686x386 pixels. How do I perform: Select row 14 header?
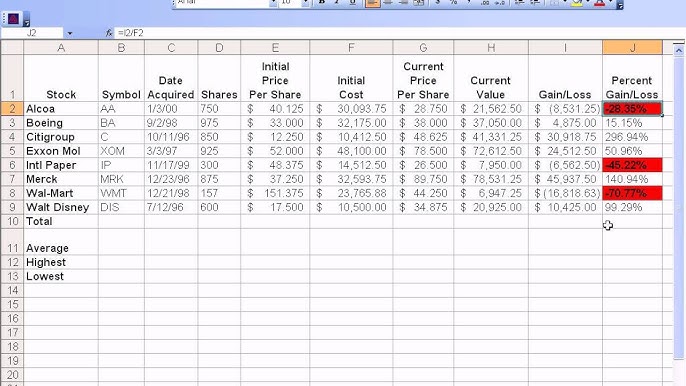pos(12,290)
